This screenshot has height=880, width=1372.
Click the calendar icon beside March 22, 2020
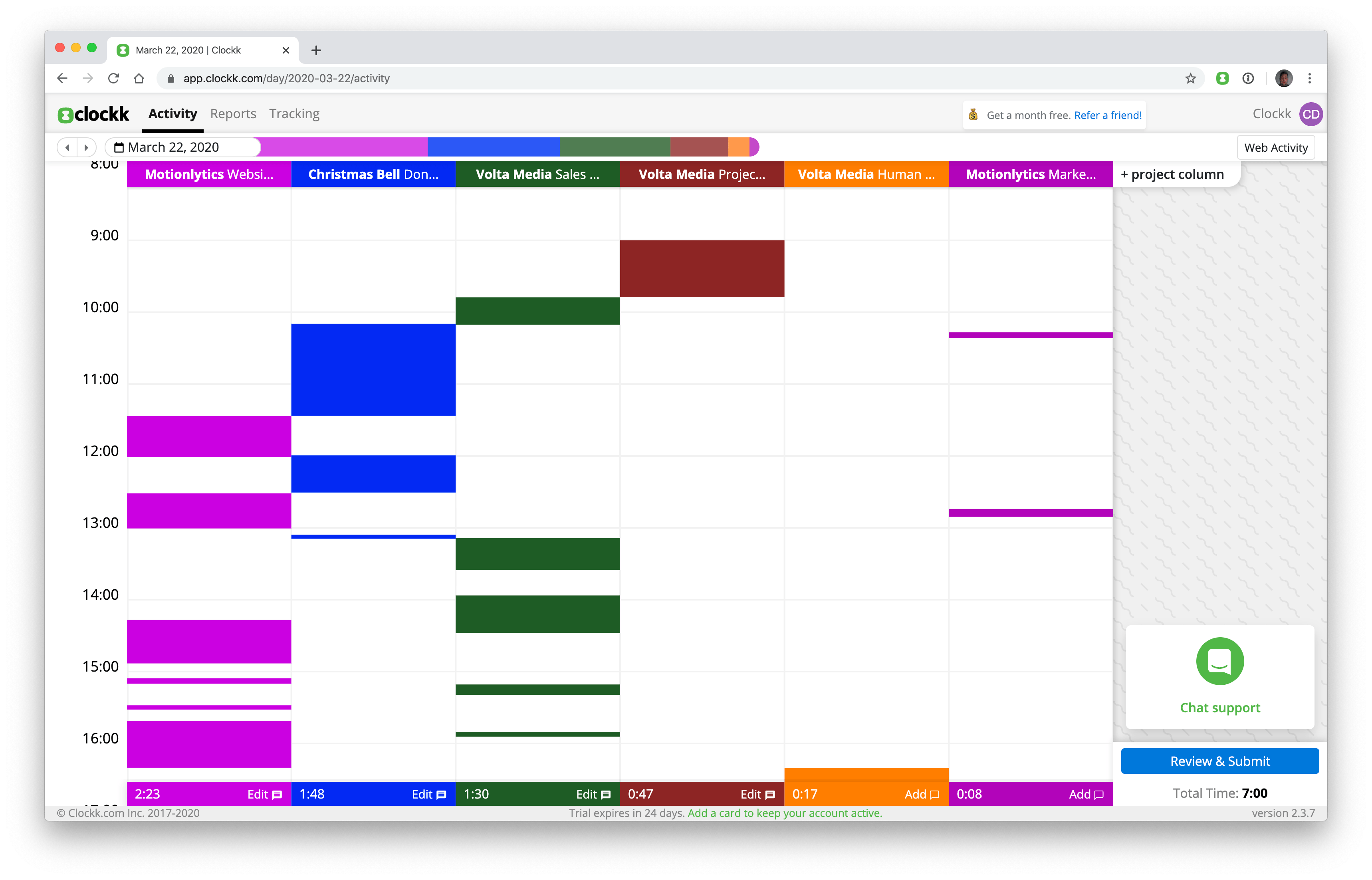pos(119,147)
